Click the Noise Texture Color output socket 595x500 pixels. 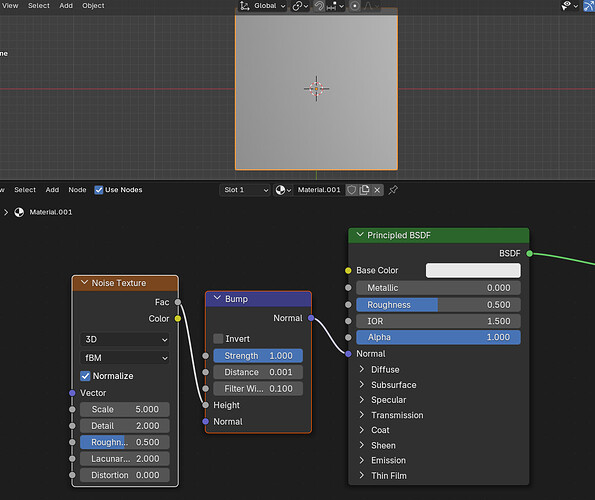[178, 319]
